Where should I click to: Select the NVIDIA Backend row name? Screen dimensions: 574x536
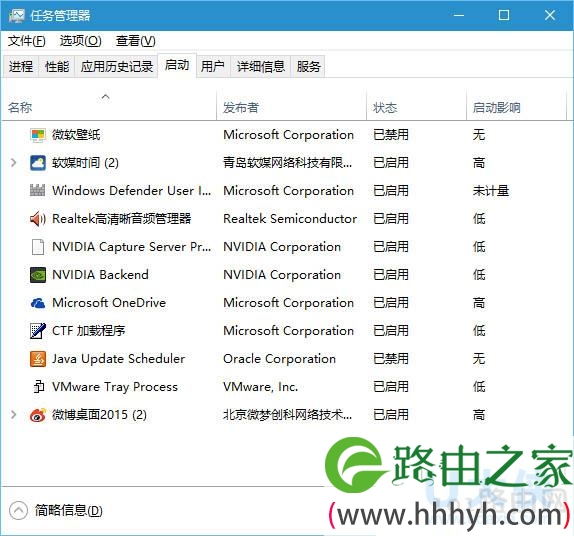pyautogui.click(x=101, y=275)
